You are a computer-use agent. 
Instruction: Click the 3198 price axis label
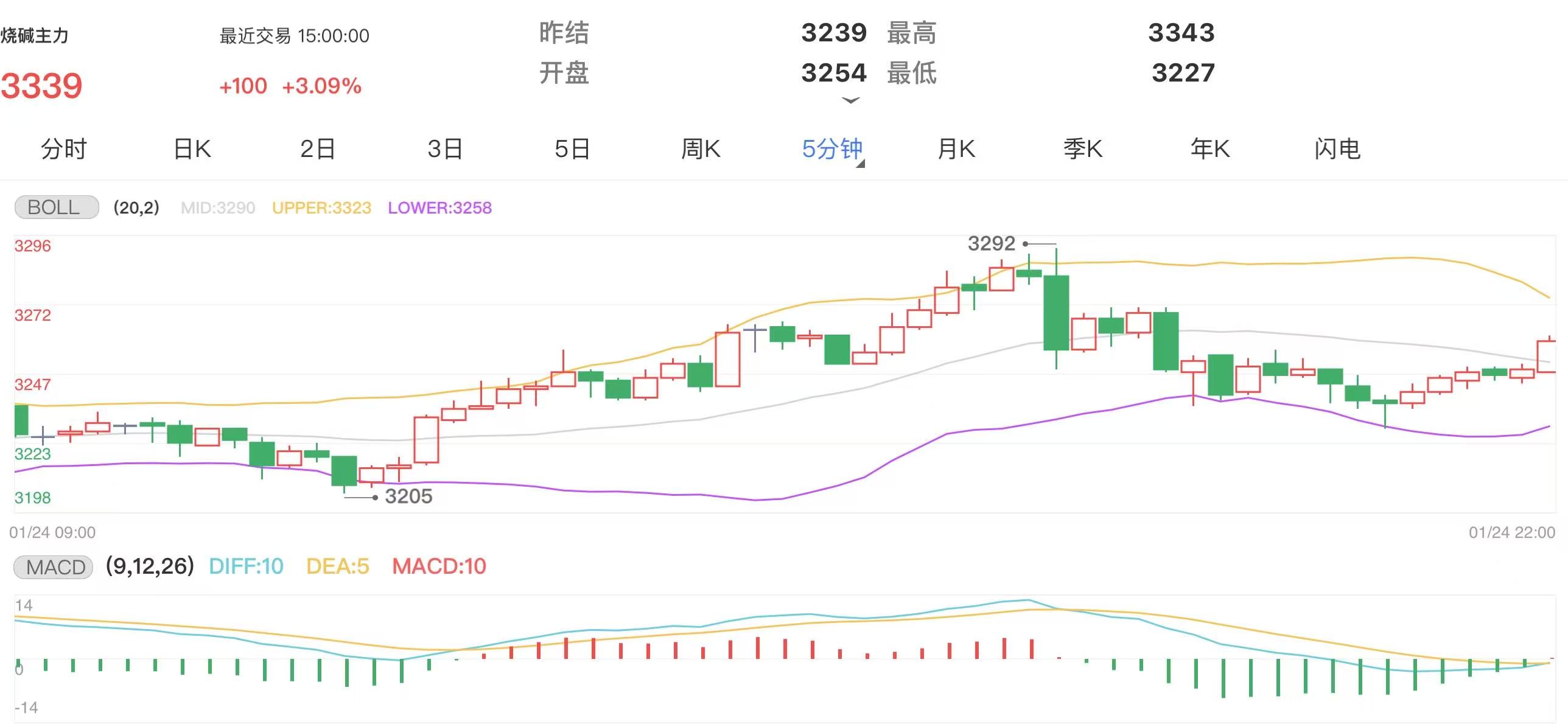(33, 498)
